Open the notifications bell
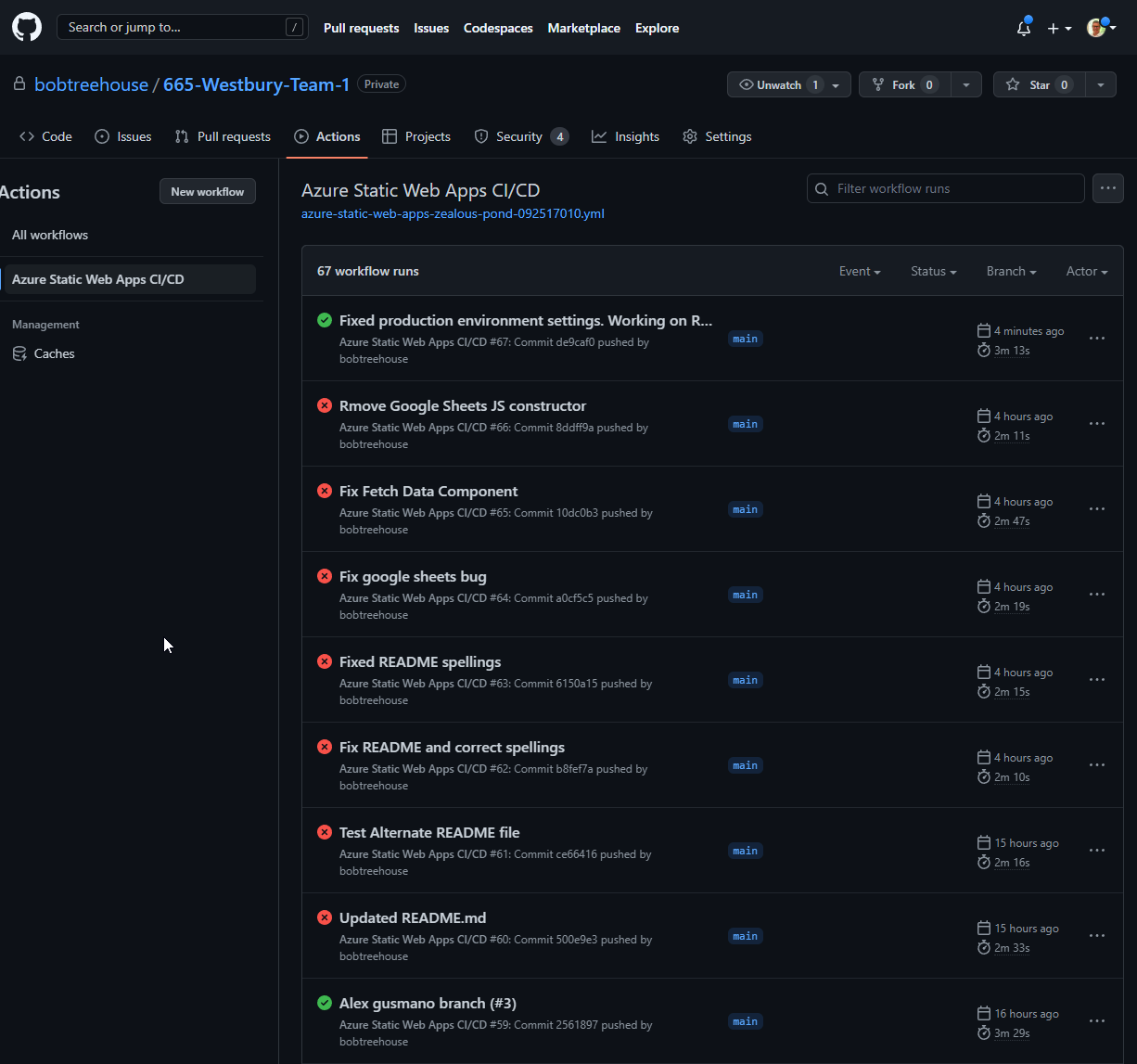This screenshot has height=1064, width=1137. point(1024,28)
